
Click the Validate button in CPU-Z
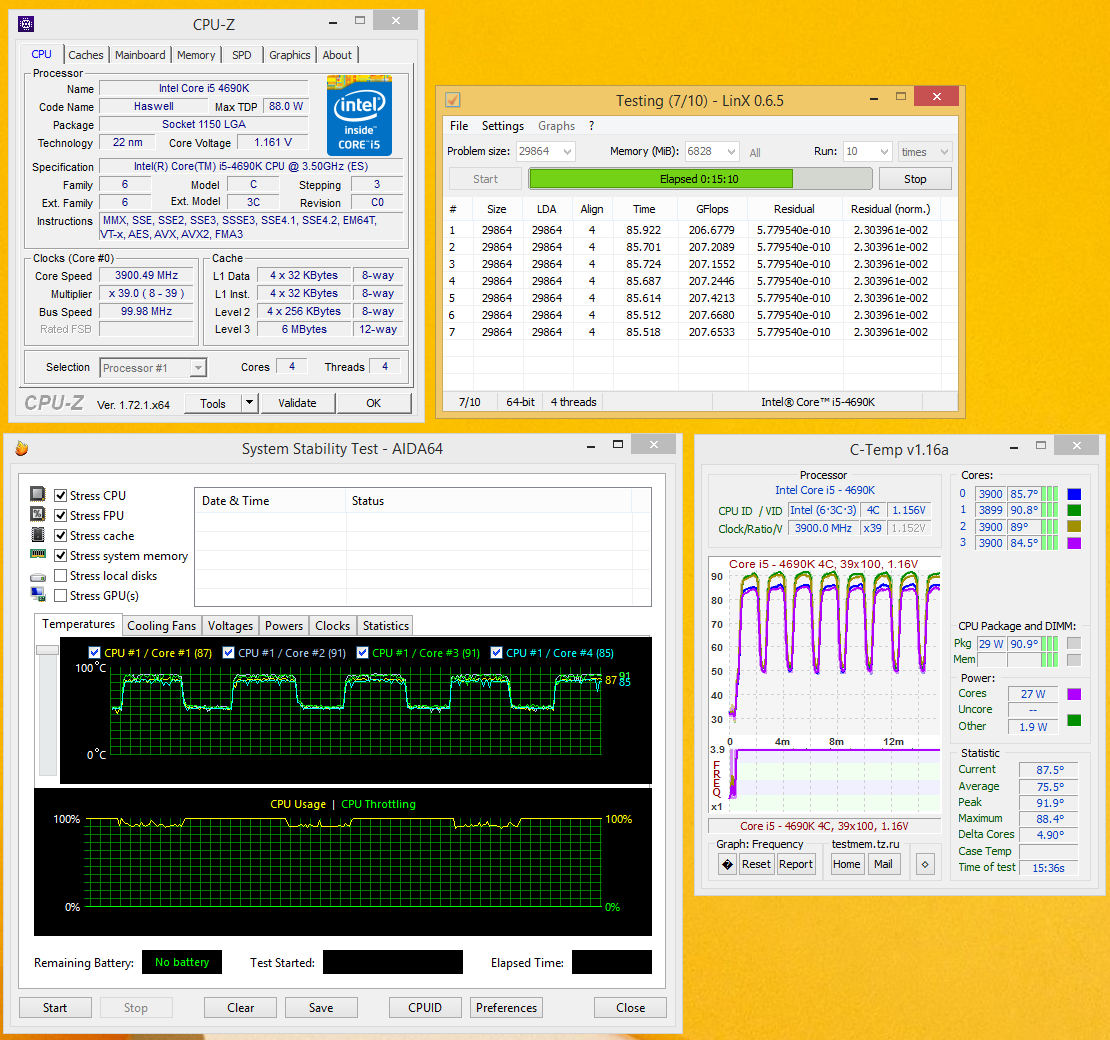pyautogui.click(x=297, y=403)
